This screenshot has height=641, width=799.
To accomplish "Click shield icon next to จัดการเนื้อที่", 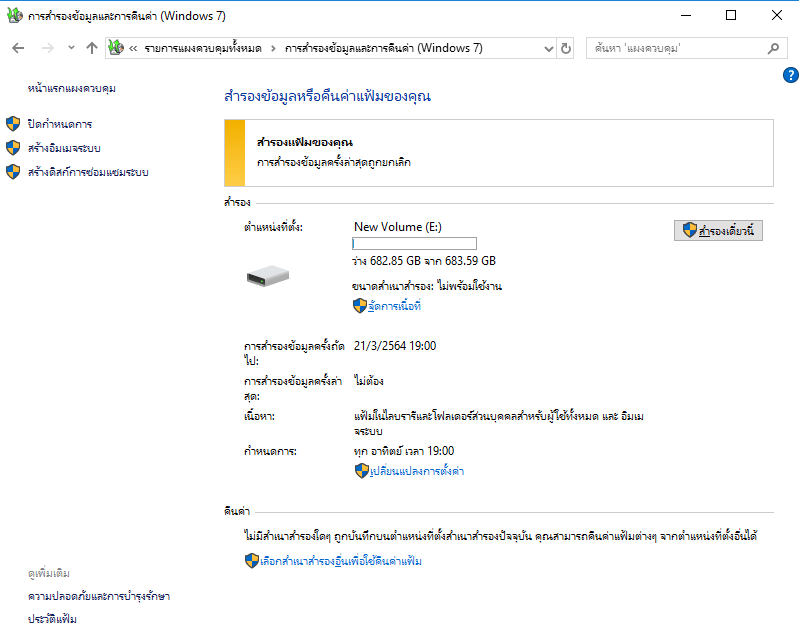I will tap(360, 306).
